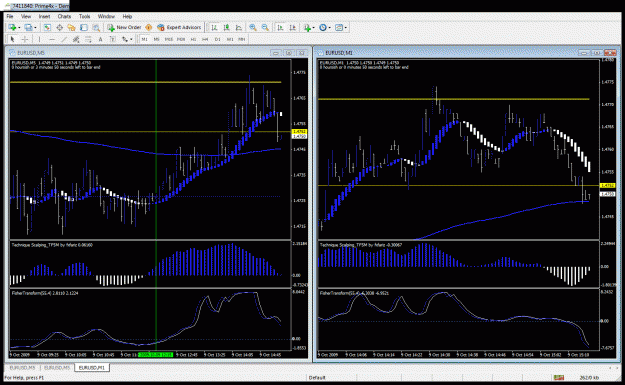This screenshot has height=385, width=625.
Task: Open a new chart with the toolbar icon
Action: (x=12, y=28)
